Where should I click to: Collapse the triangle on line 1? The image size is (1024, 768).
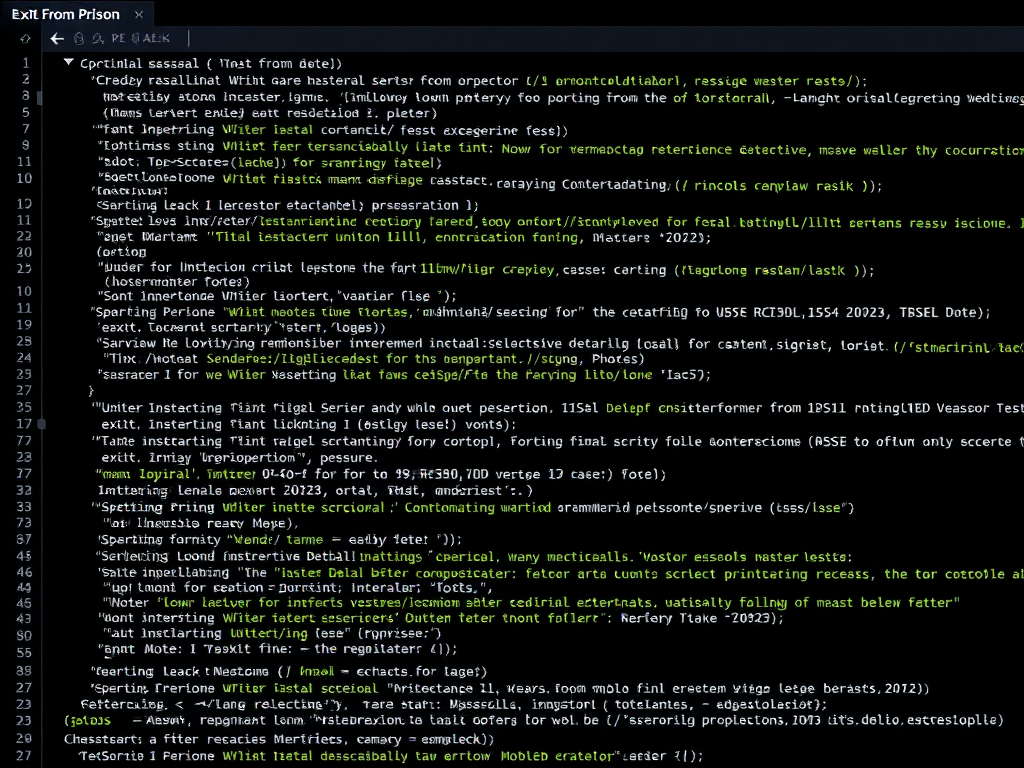click(68, 62)
